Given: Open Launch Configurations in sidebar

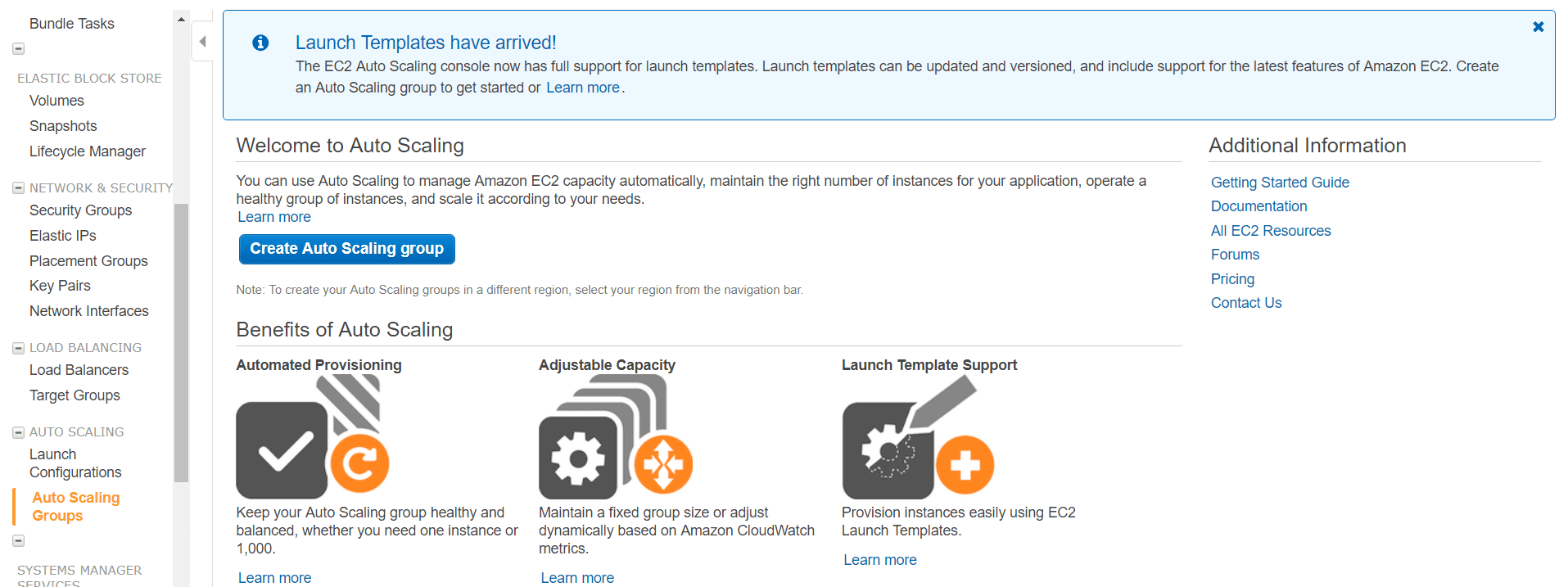Looking at the screenshot, I should (x=75, y=463).
